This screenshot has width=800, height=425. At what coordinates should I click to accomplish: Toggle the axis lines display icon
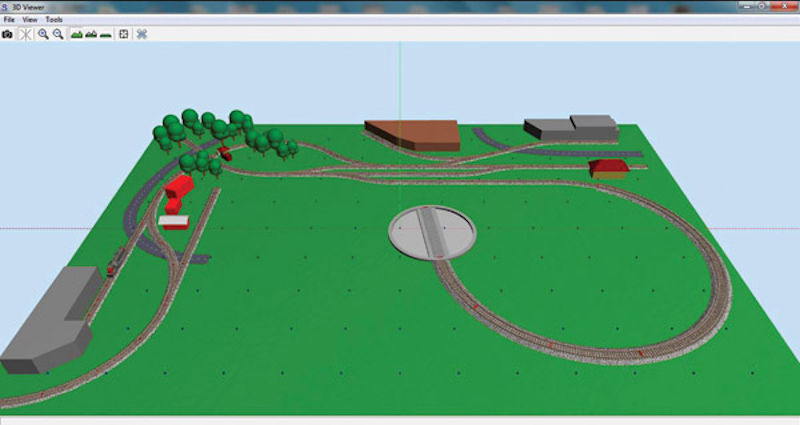point(25,34)
